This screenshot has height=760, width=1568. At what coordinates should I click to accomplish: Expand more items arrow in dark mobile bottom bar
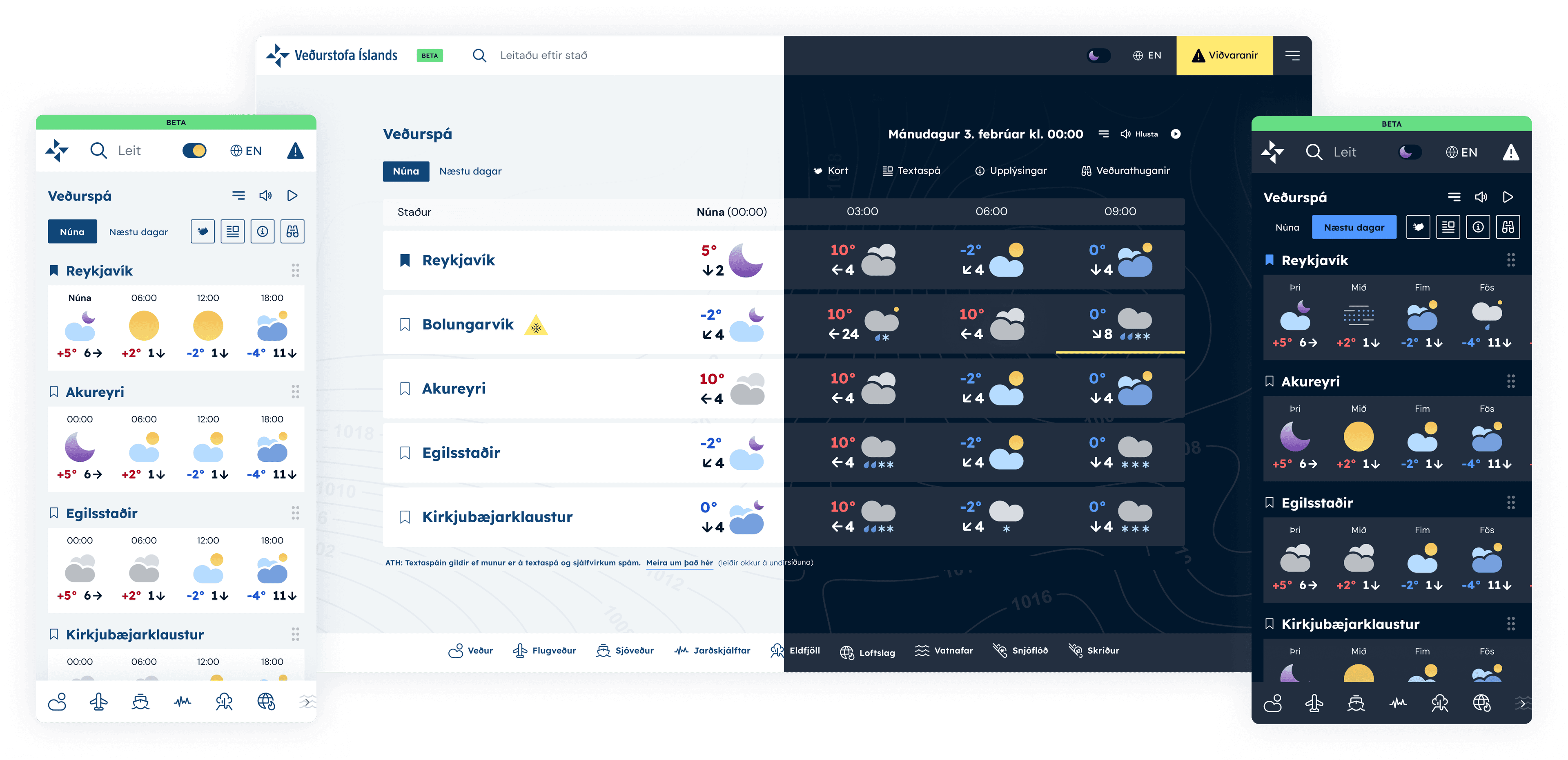tap(1523, 703)
